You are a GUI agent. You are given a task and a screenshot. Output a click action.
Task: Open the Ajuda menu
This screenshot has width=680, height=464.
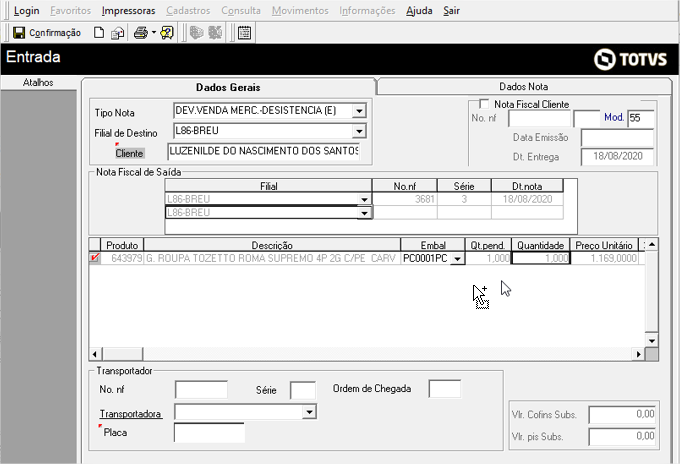[x=419, y=11]
